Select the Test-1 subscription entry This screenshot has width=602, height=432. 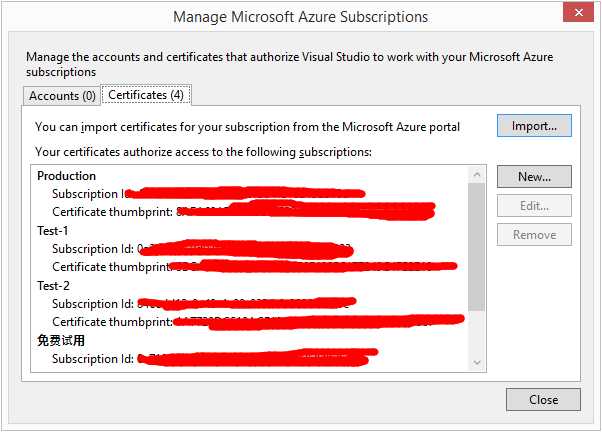click(x=53, y=231)
